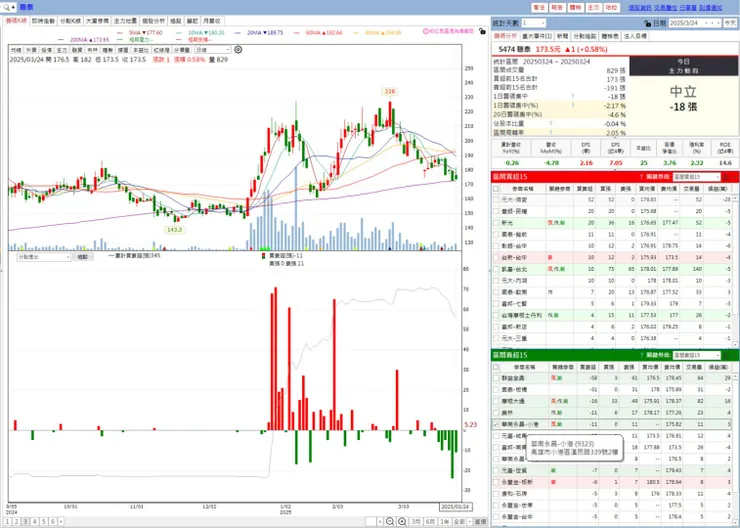
Task: Go to chart page 3
Action: click(25, 521)
